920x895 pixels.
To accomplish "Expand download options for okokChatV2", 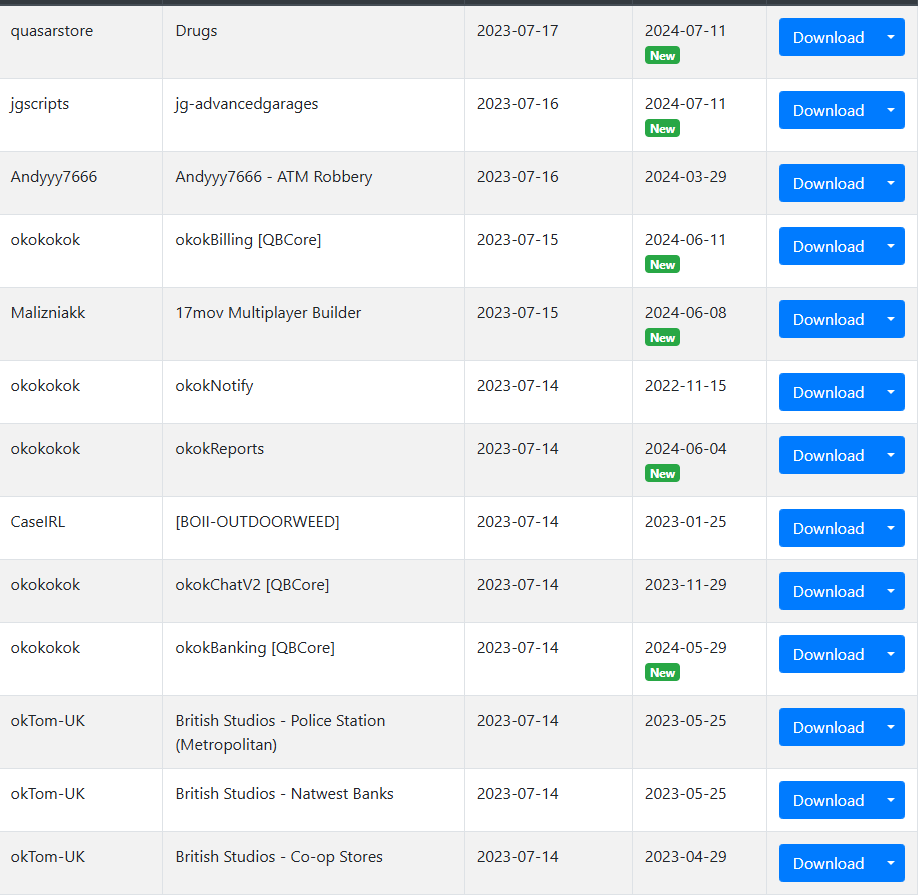I will pos(891,592).
